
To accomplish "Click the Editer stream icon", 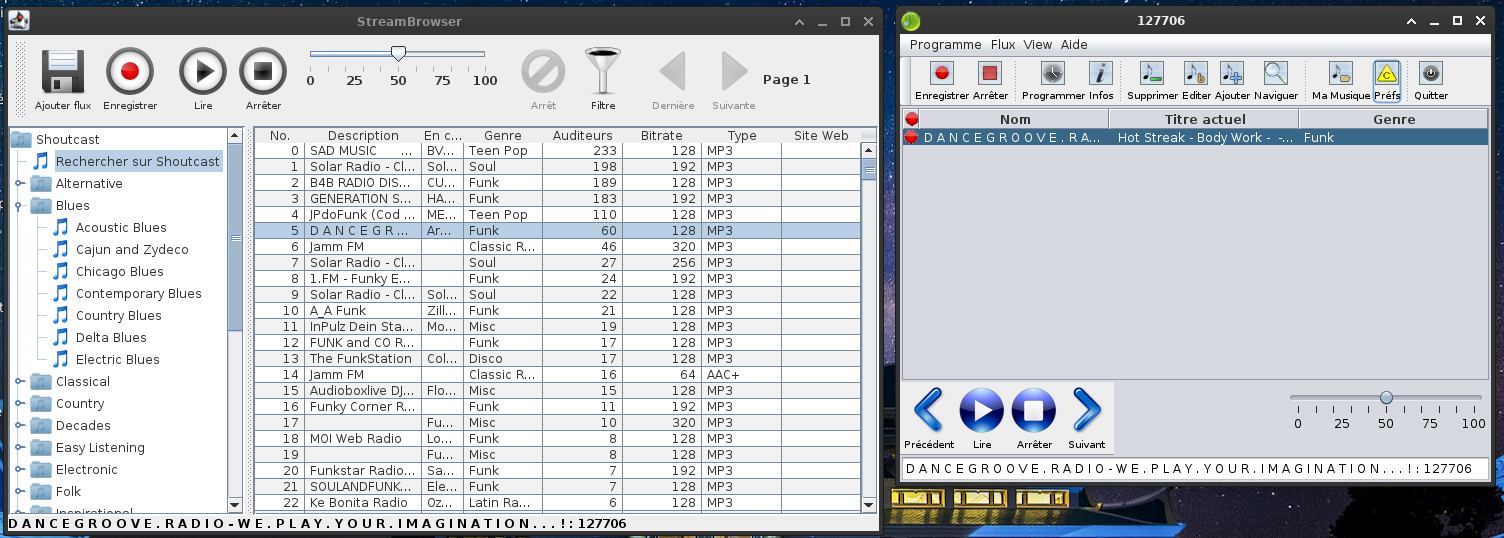I will click(1196, 73).
